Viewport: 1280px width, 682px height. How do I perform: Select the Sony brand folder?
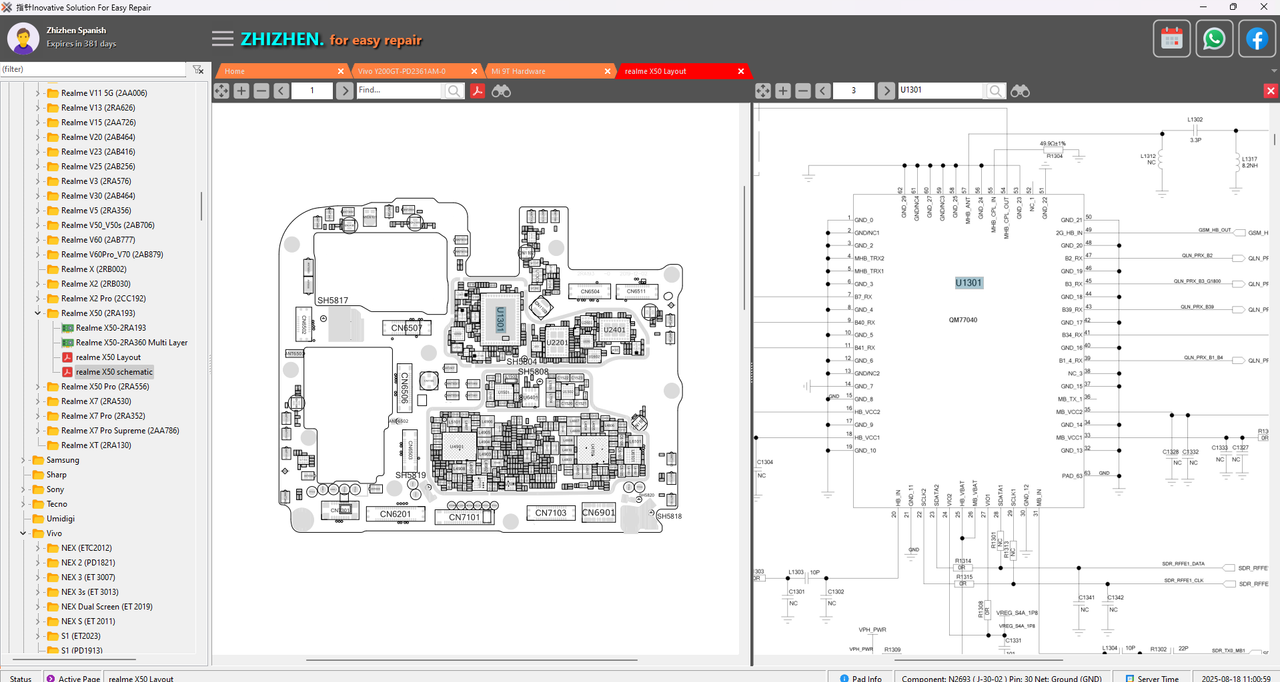(x=55, y=489)
